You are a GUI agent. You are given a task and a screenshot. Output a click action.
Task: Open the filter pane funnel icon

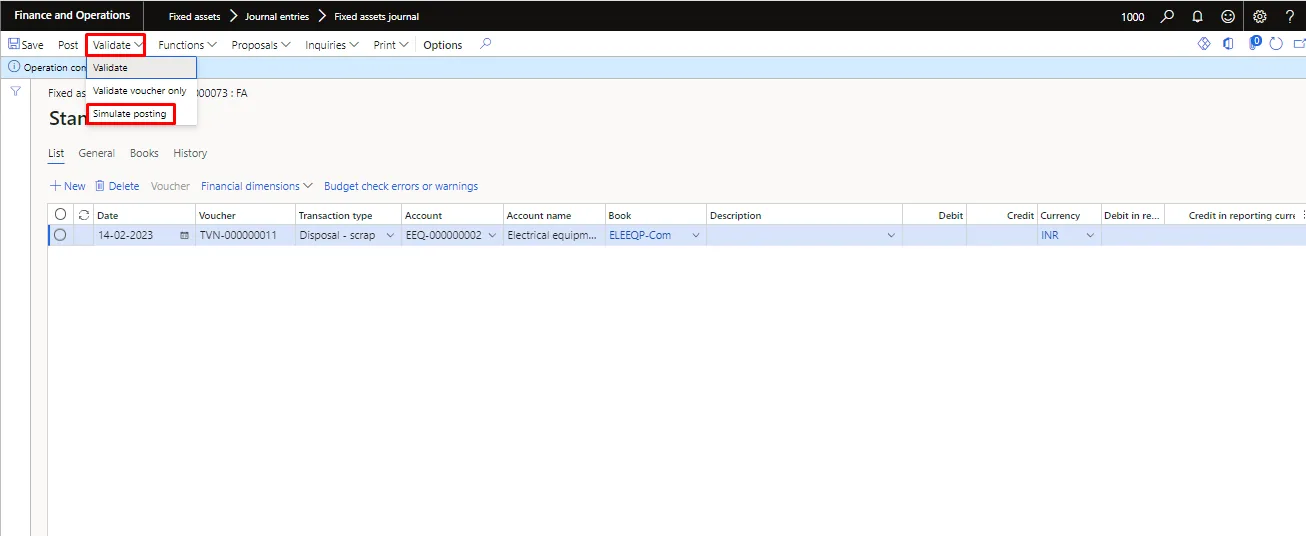16,91
